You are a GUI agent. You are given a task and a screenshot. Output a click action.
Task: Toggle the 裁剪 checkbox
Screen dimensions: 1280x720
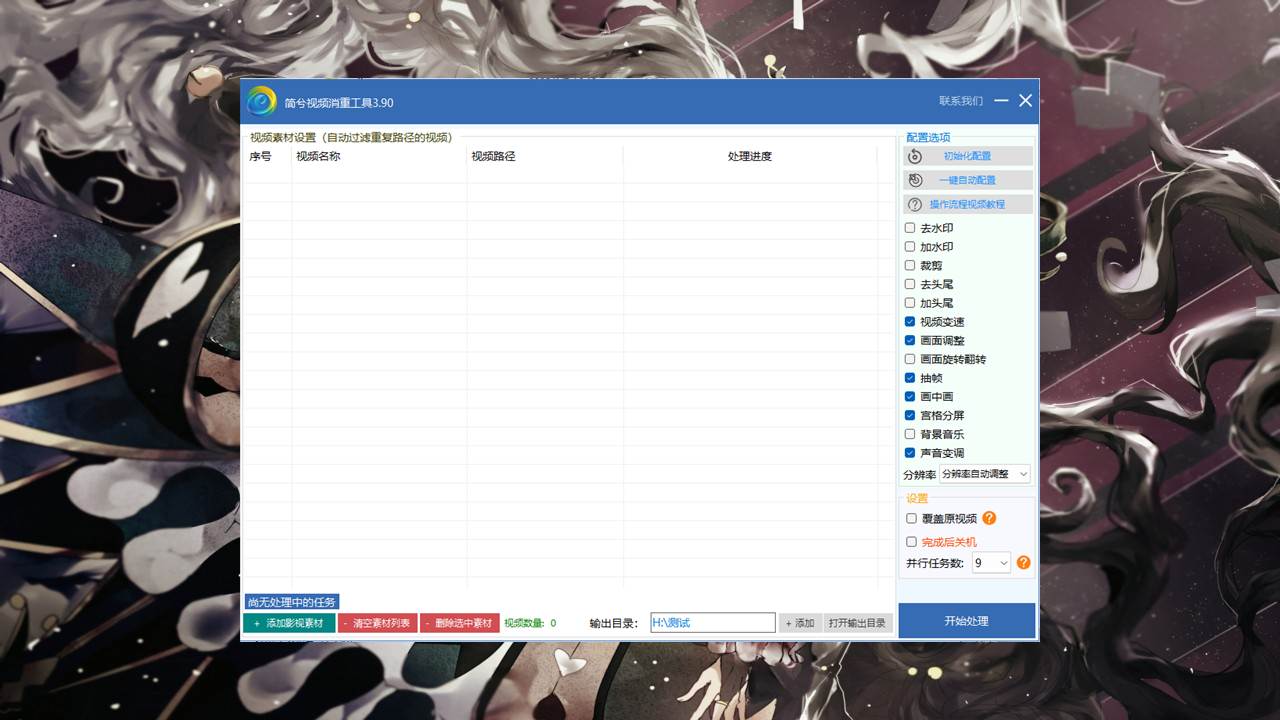point(910,266)
